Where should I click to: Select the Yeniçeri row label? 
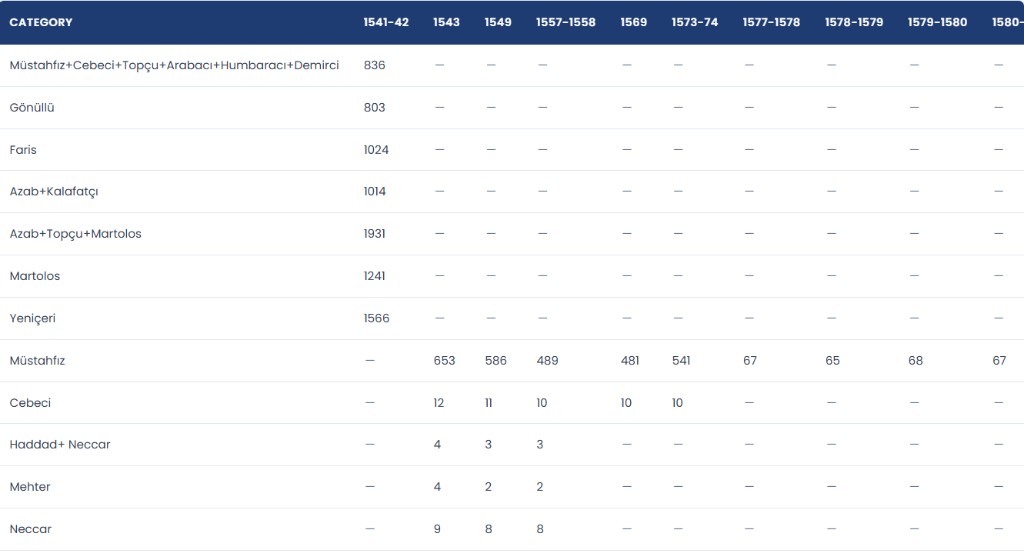[33, 319]
